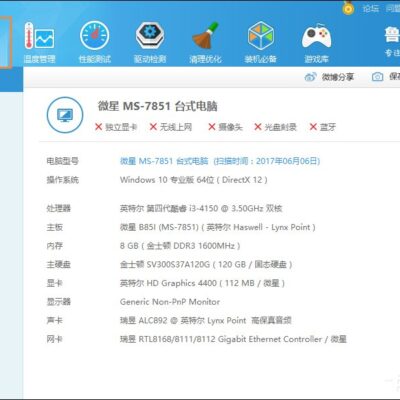Click the 独立显卡 feature label

tap(121, 127)
